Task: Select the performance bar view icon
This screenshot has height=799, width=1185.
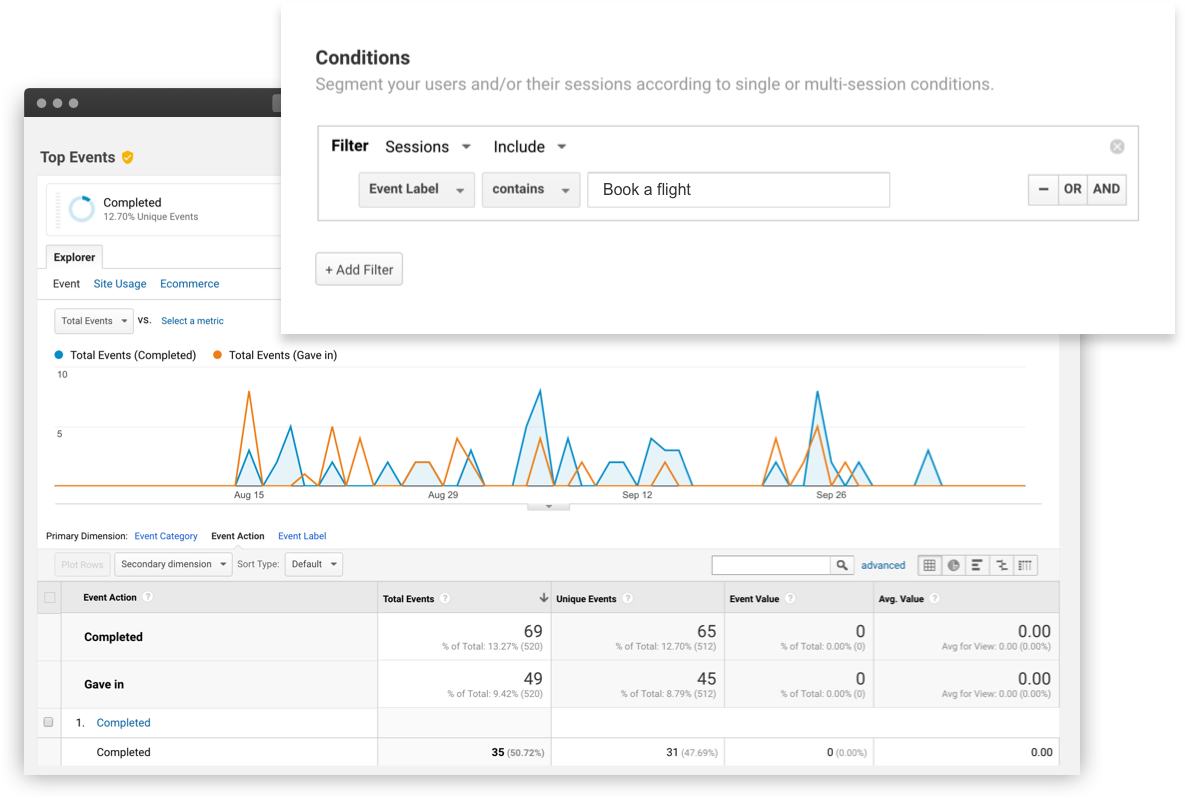Action: click(977, 565)
